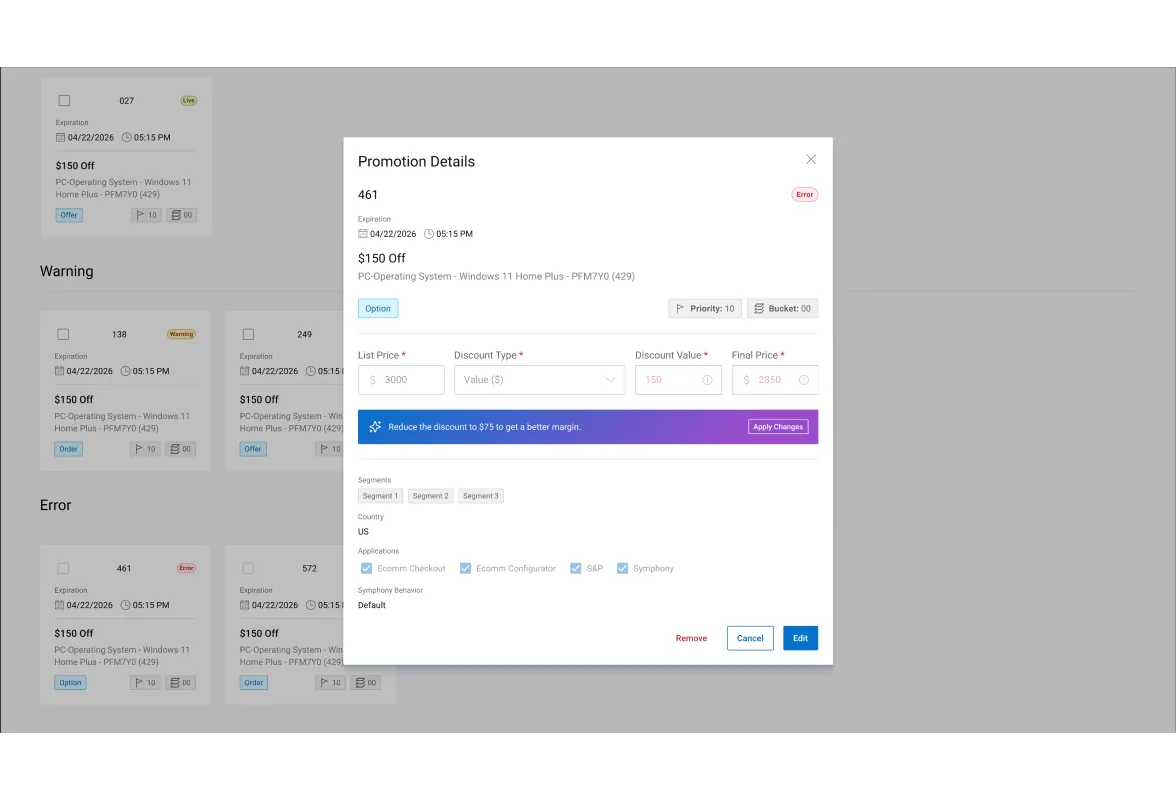Click calendar icon on card 138
The image size is (1176, 800).
[x=59, y=371]
